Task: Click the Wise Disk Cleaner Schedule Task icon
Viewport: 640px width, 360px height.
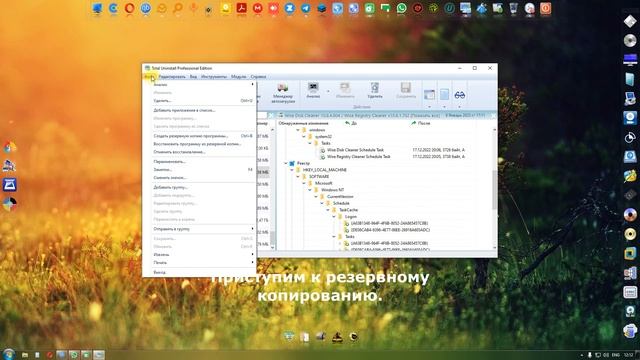Action: (322, 150)
